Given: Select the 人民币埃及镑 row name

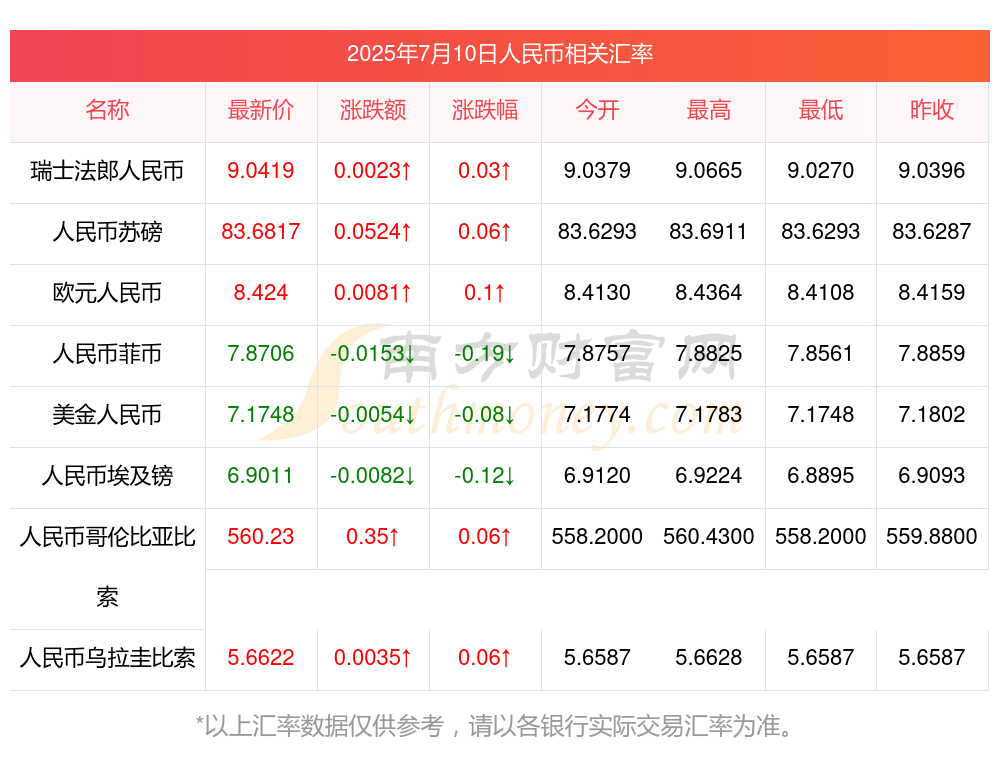Looking at the screenshot, I should pyautogui.click(x=107, y=476).
